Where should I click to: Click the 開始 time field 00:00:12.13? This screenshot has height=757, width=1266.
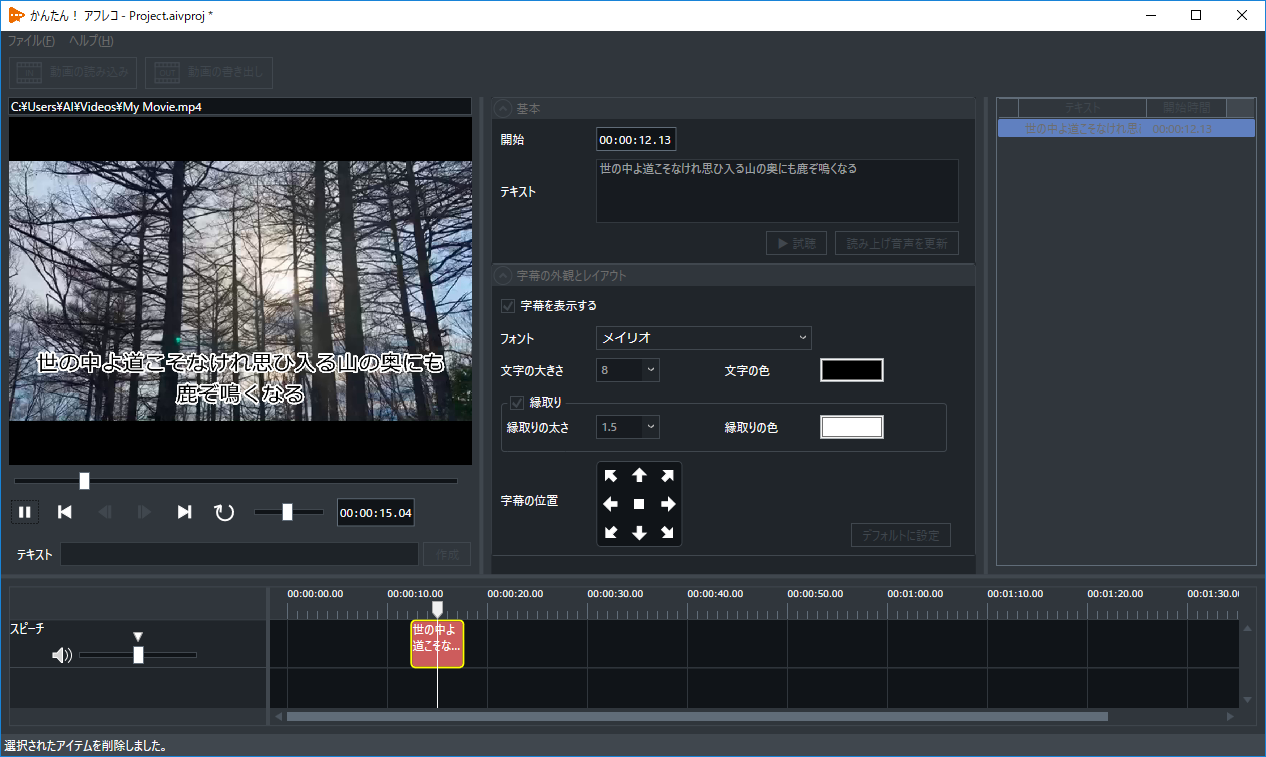pos(636,139)
